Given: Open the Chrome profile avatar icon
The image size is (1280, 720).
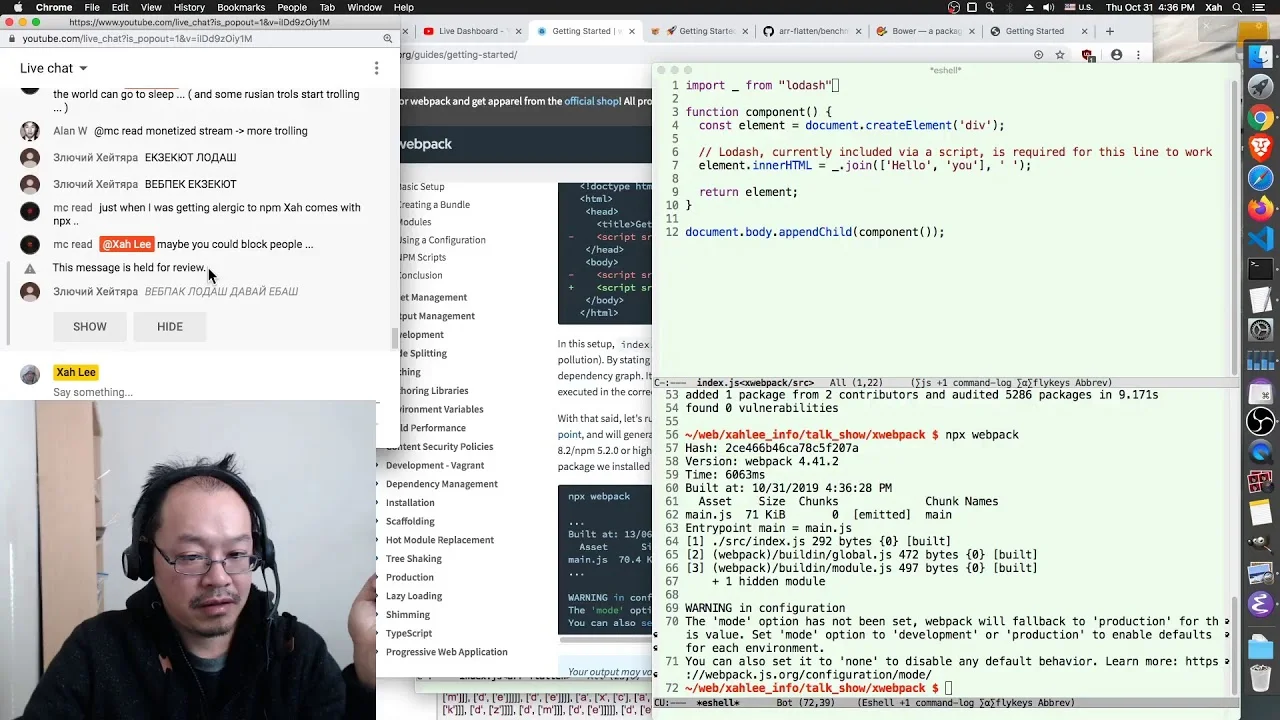Looking at the screenshot, I should tap(1116, 55).
